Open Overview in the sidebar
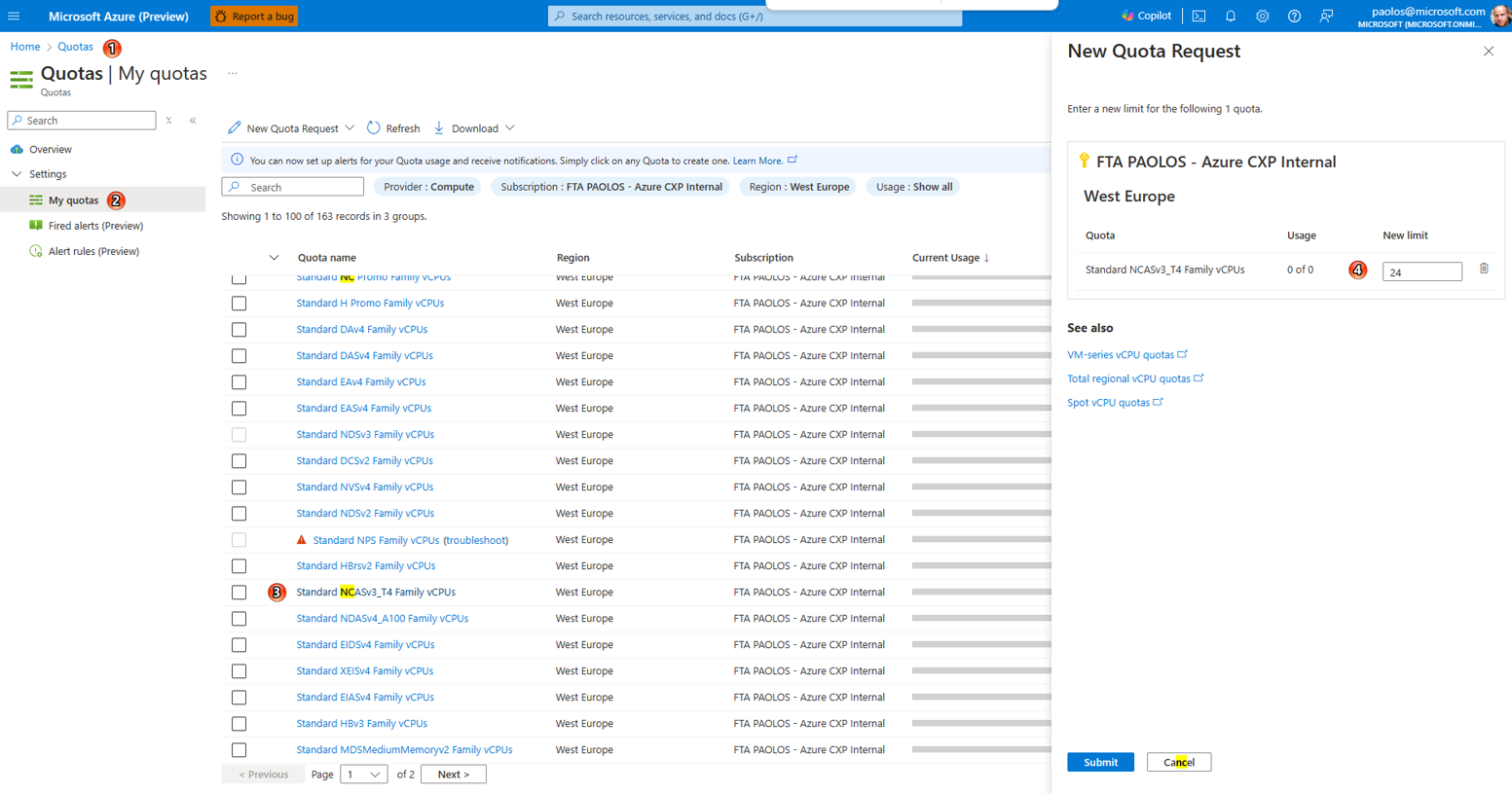The image size is (1512, 794). point(51,149)
